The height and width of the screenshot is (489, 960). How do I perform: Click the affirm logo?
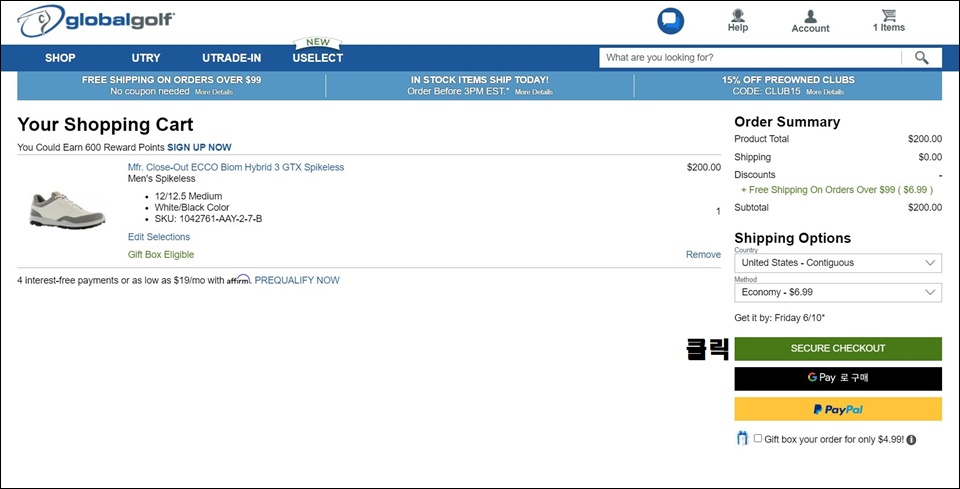(x=239, y=280)
